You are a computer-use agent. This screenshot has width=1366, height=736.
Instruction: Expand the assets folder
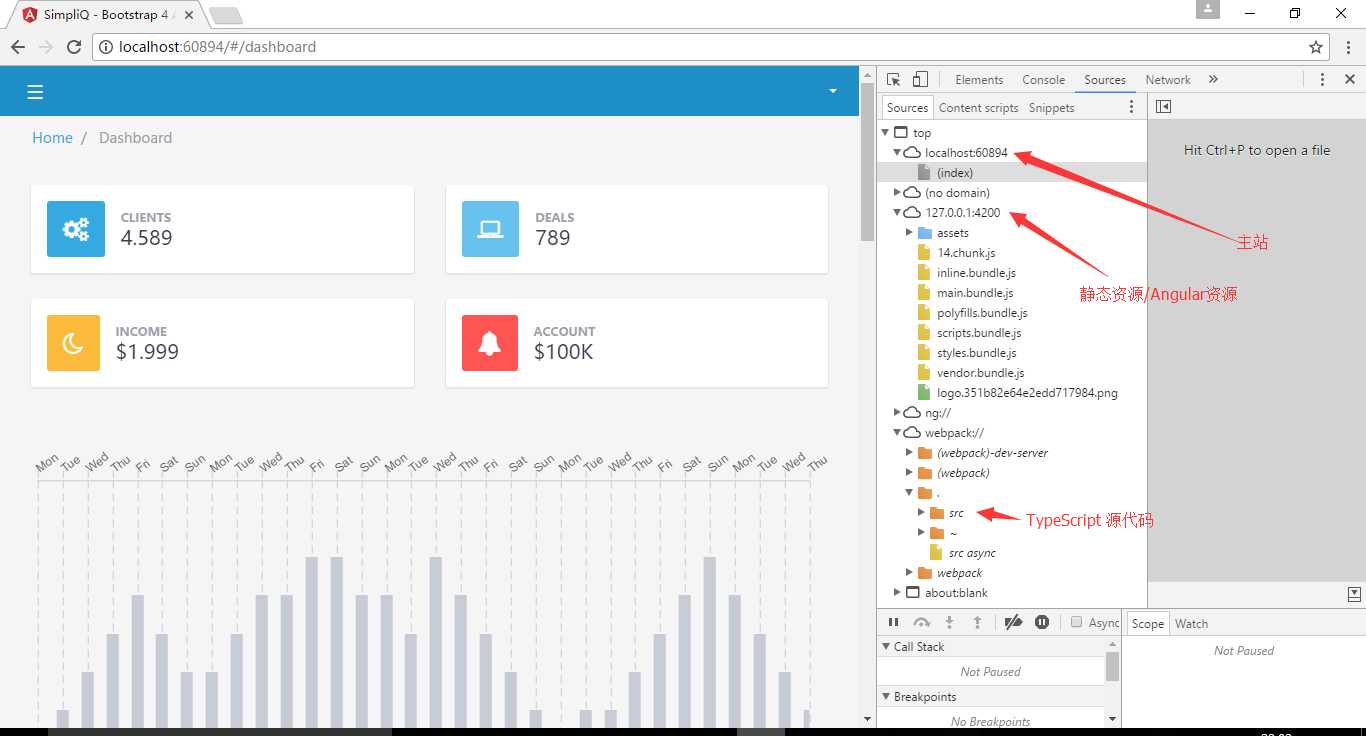909,233
